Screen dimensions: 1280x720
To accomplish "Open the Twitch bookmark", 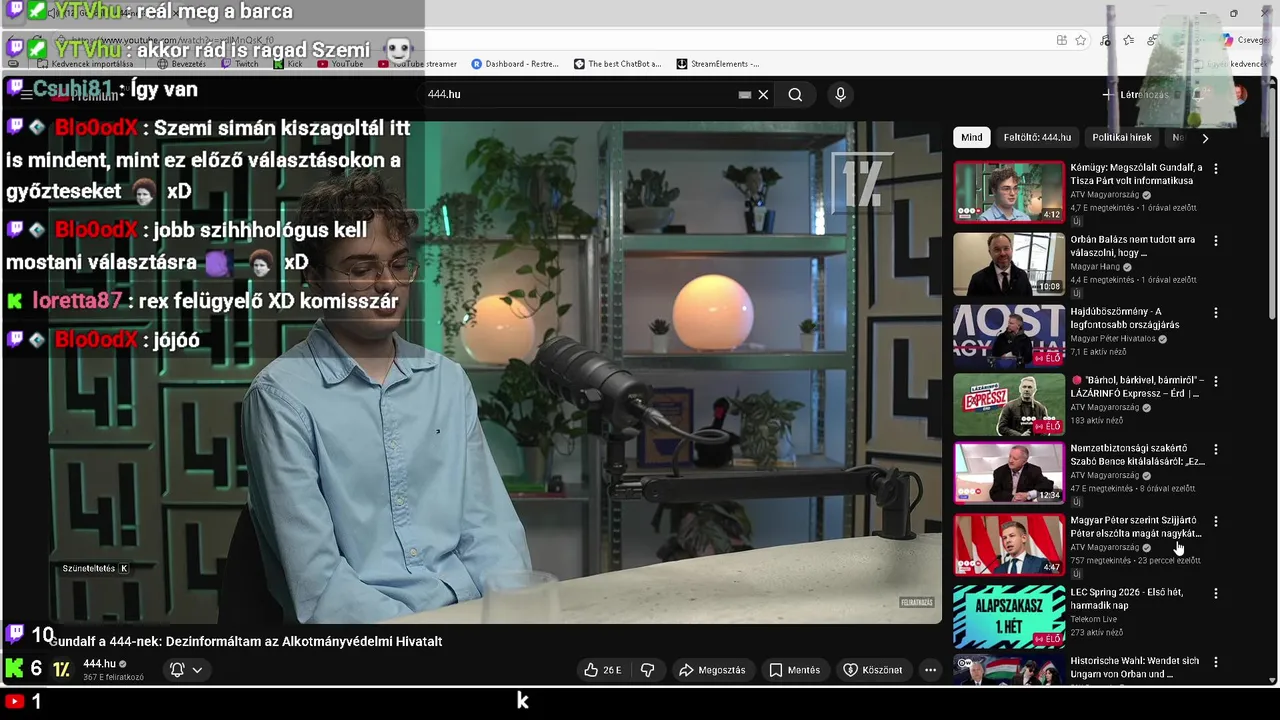I will coord(239,64).
